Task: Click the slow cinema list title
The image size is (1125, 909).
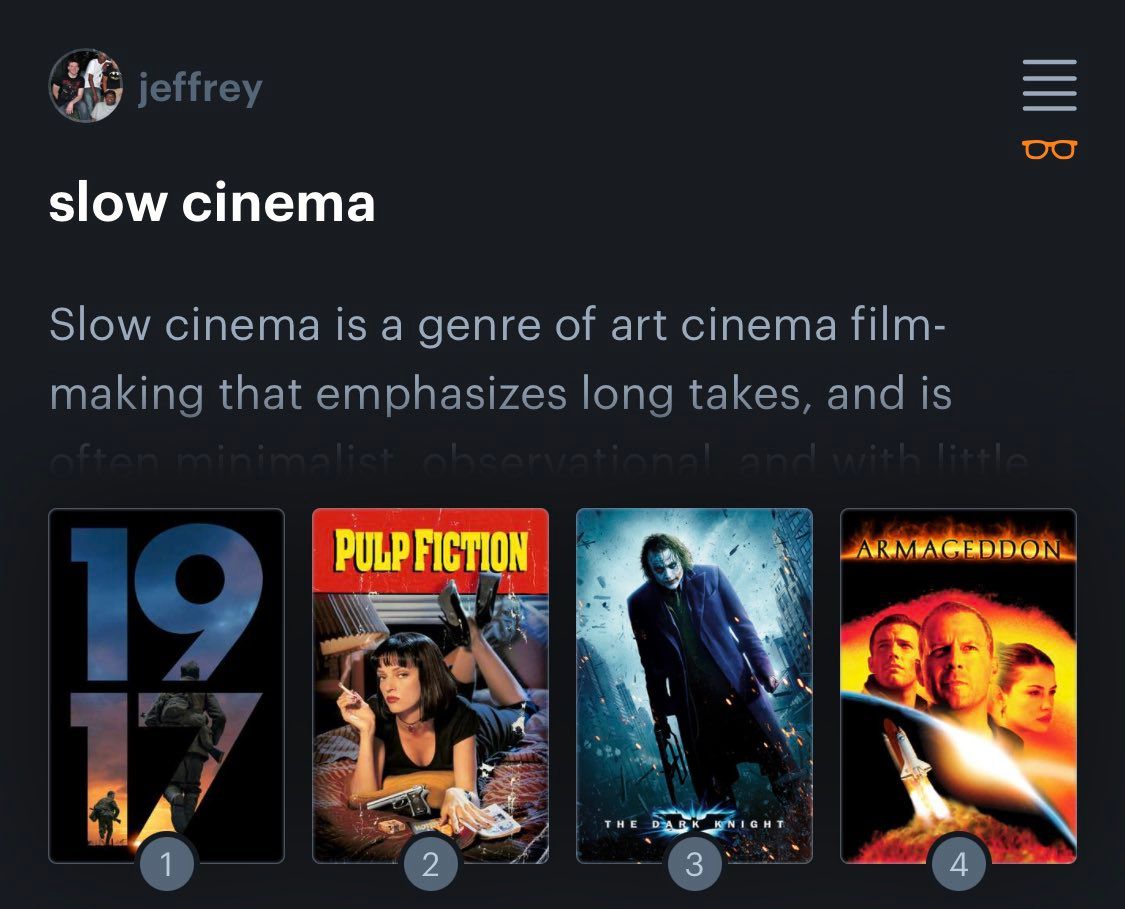Action: [x=212, y=203]
